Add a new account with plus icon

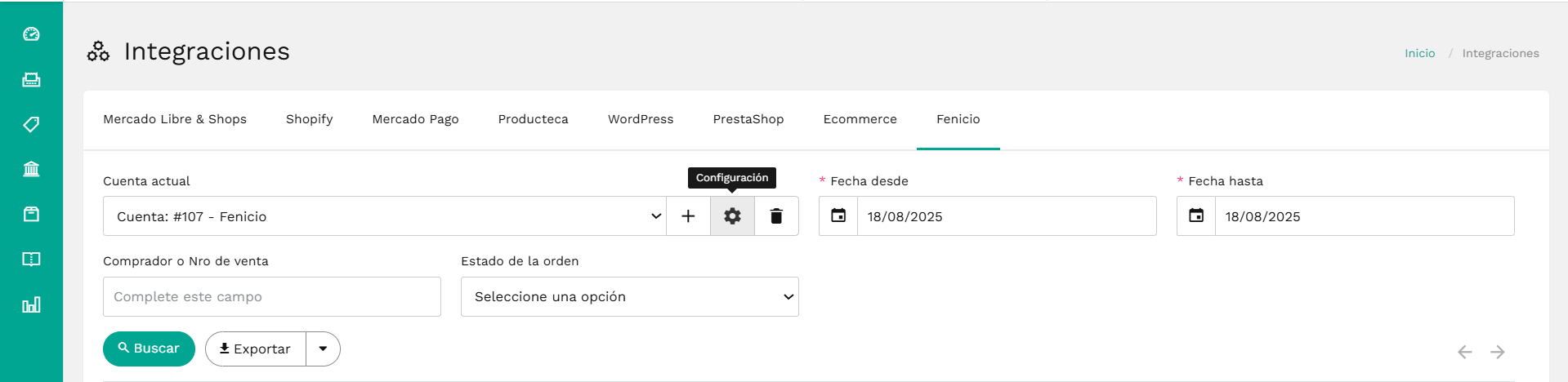click(688, 216)
